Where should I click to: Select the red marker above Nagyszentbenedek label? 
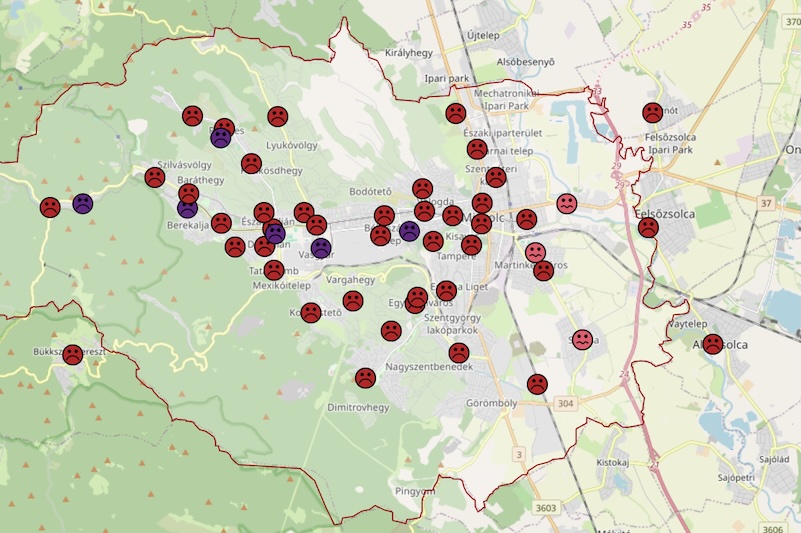[459, 352]
